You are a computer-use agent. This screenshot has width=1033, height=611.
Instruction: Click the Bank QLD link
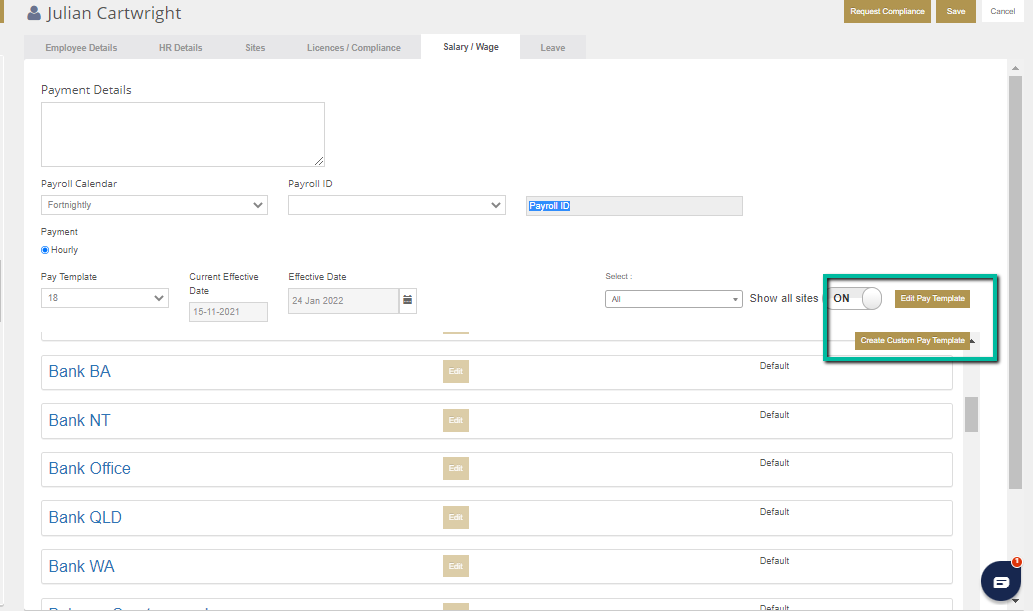coord(85,517)
